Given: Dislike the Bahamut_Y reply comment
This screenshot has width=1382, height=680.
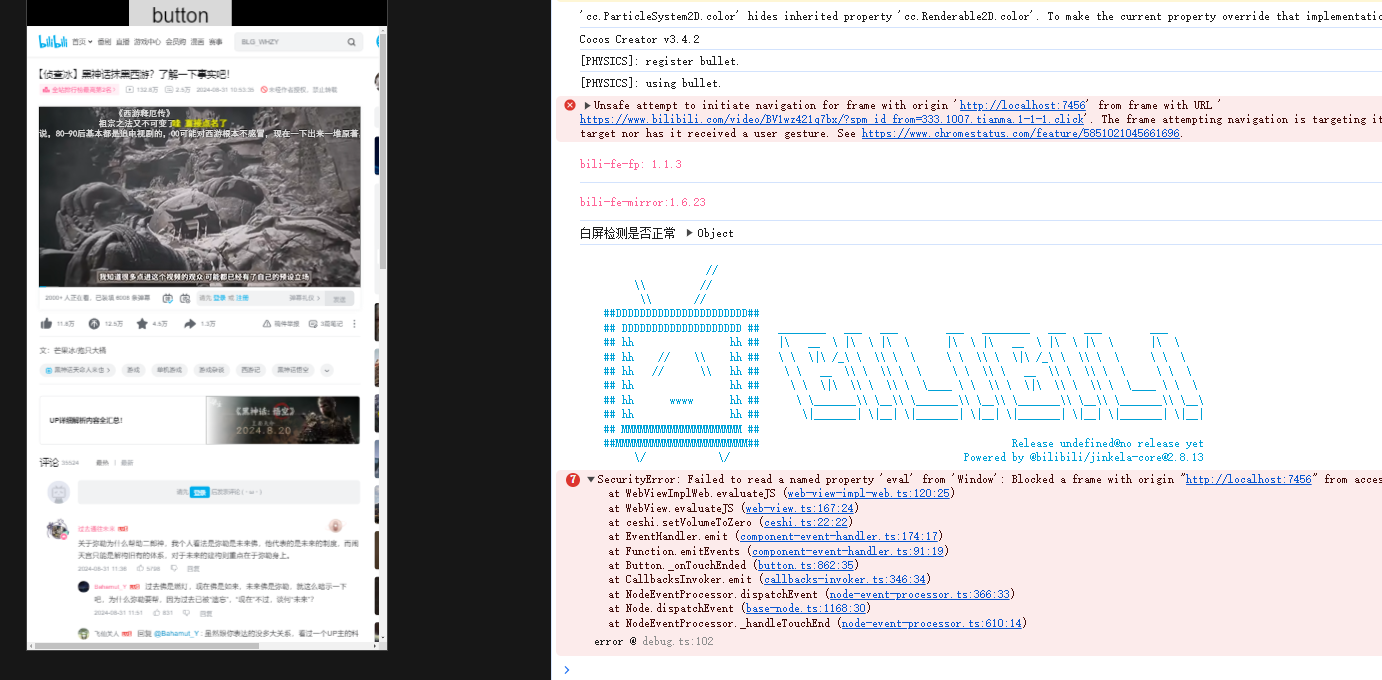Looking at the screenshot, I should (186, 613).
